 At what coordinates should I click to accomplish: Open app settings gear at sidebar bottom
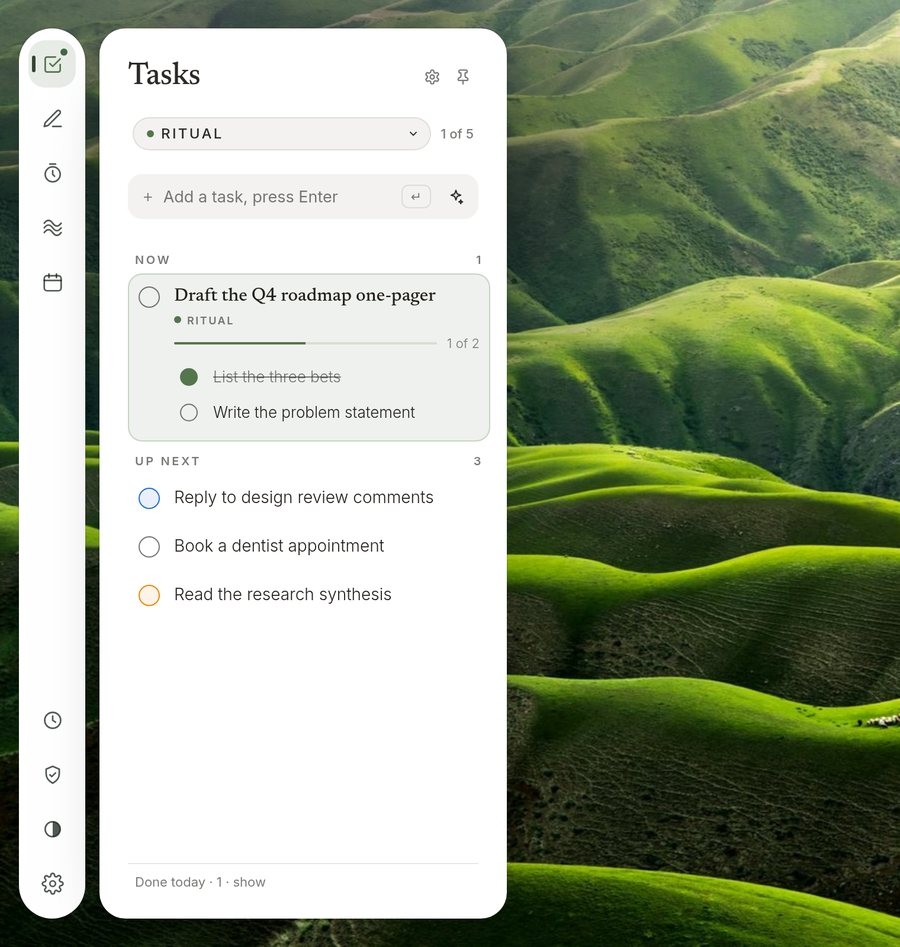point(53,884)
